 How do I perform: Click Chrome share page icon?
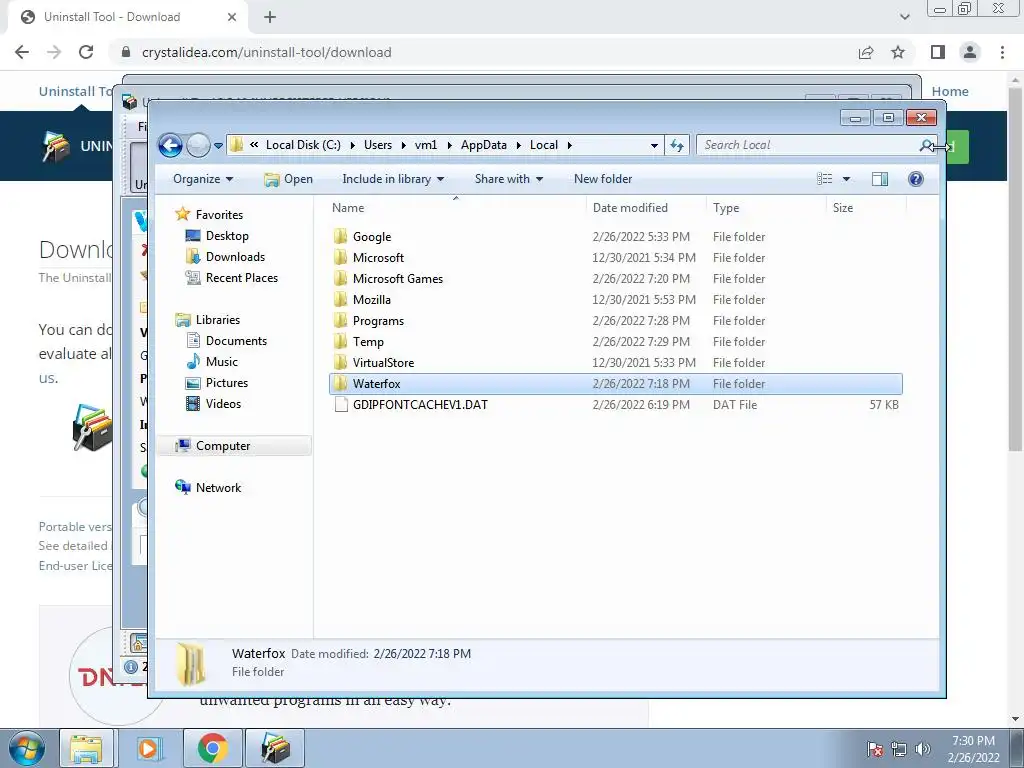[866, 52]
